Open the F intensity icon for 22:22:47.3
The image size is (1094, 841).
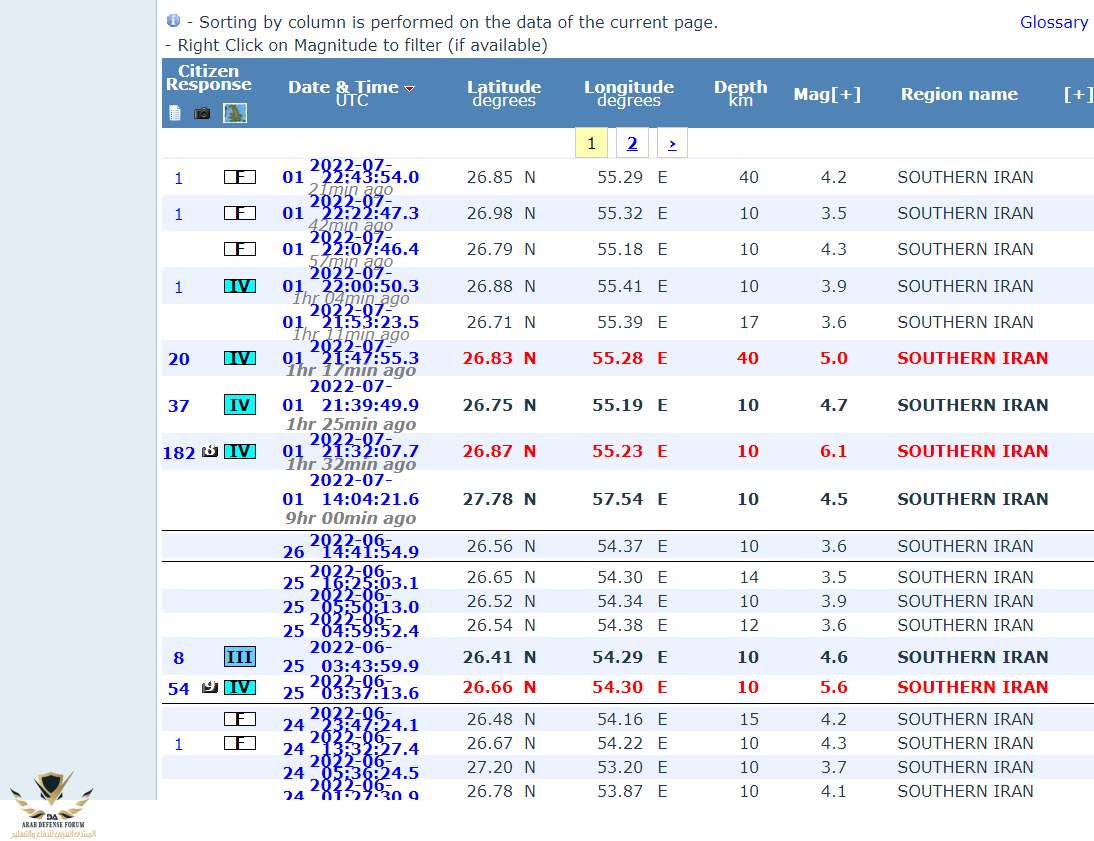click(239, 213)
